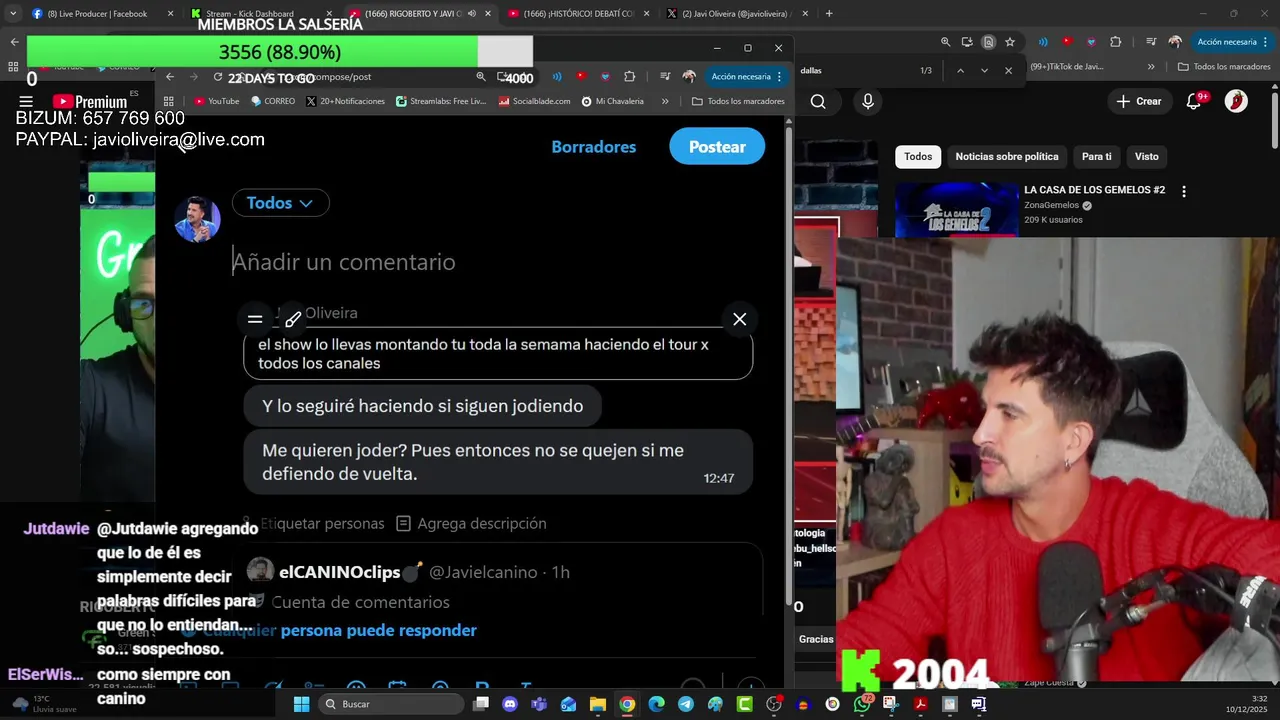The height and width of the screenshot is (720, 1280).
Task: Go to next find result for dallas
Action: 984,70
